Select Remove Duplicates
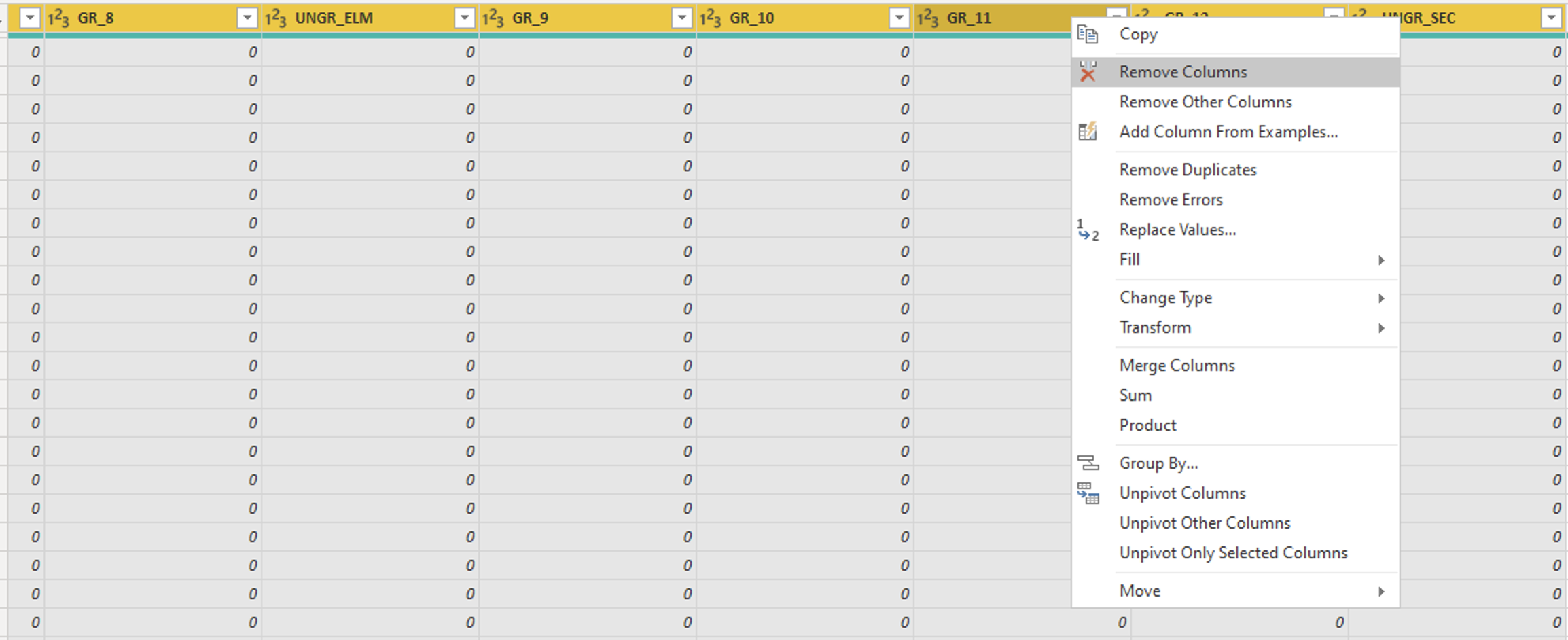This screenshot has width=1568, height=640. 1235,170
